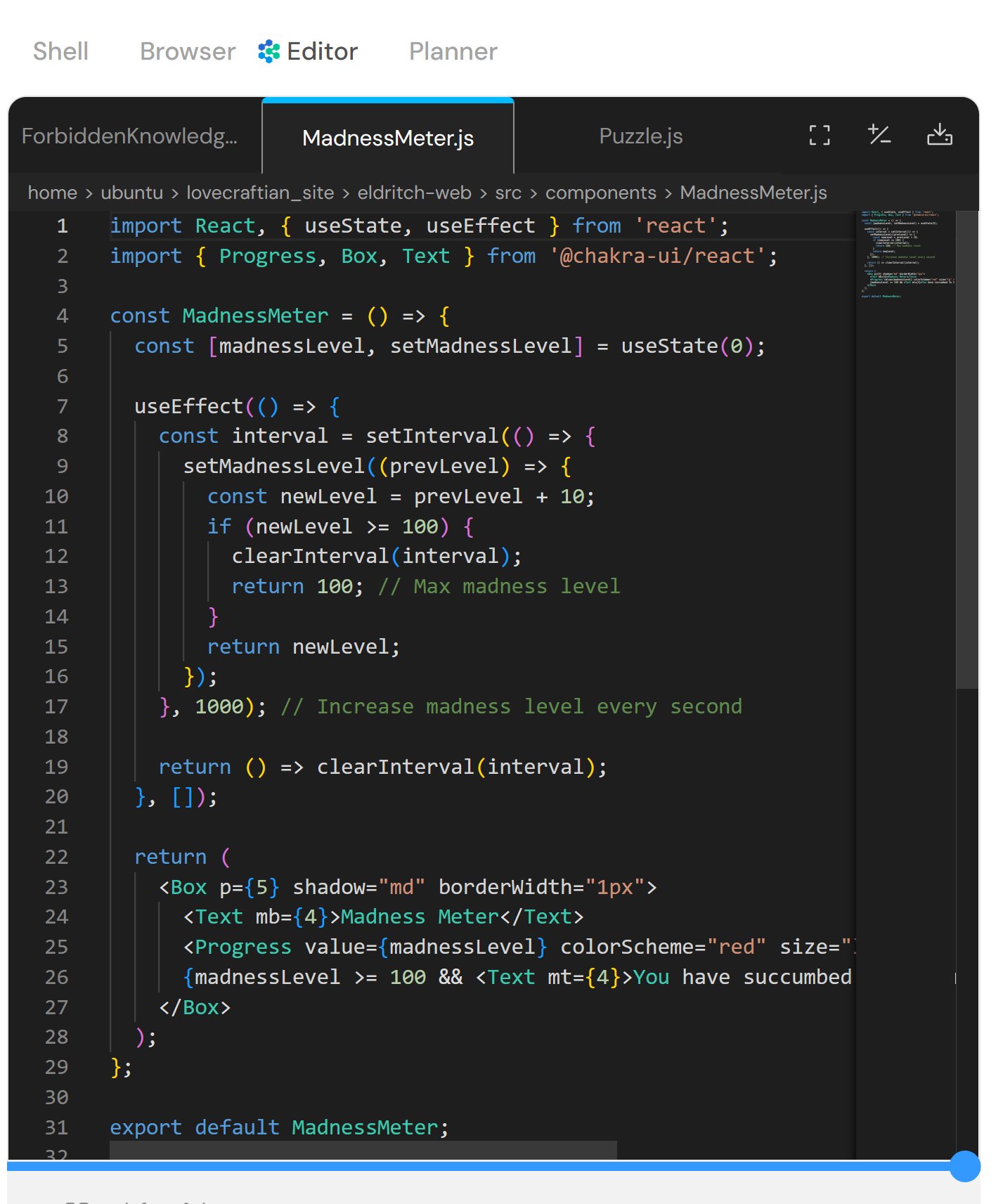Click the Editor colorful logo icon
The image size is (1003, 1204).
[x=268, y=51]
